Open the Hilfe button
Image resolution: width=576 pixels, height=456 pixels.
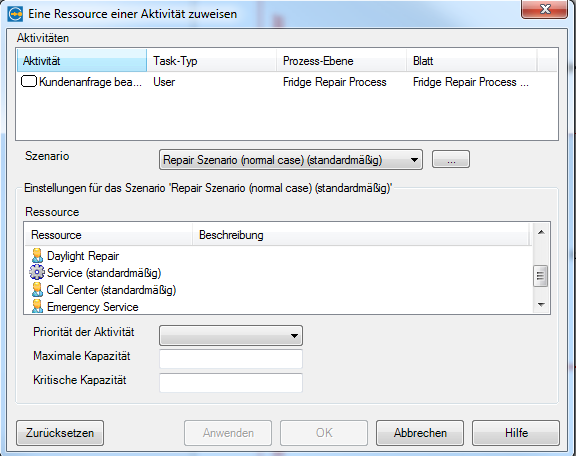pos(516,433)
